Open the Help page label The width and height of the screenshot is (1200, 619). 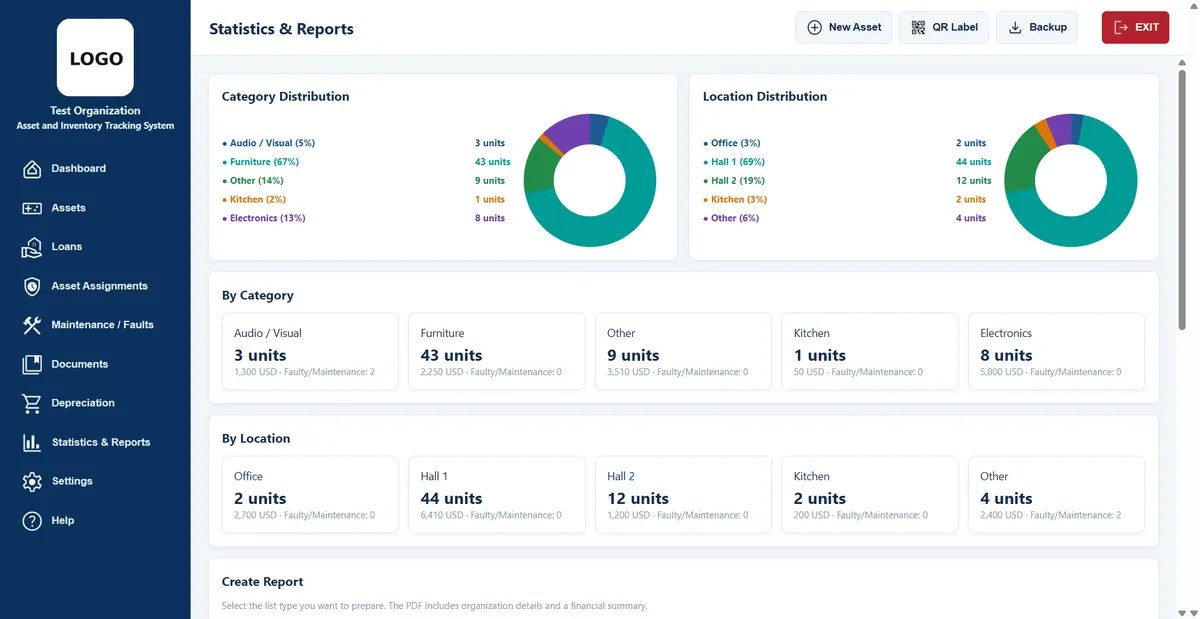coord(63,520)
